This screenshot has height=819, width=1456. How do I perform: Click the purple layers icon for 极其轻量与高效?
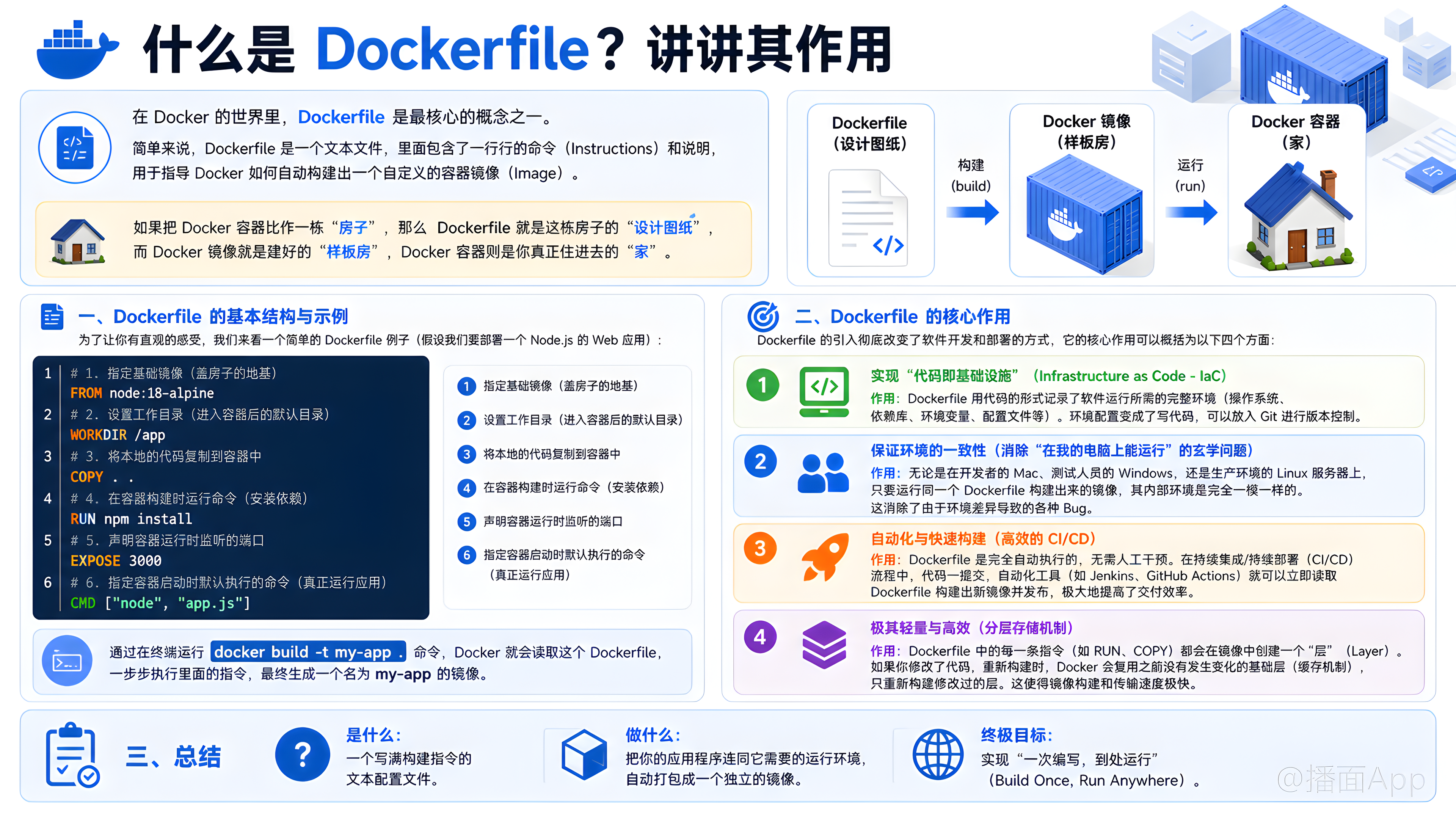click(x=825, y=645)
